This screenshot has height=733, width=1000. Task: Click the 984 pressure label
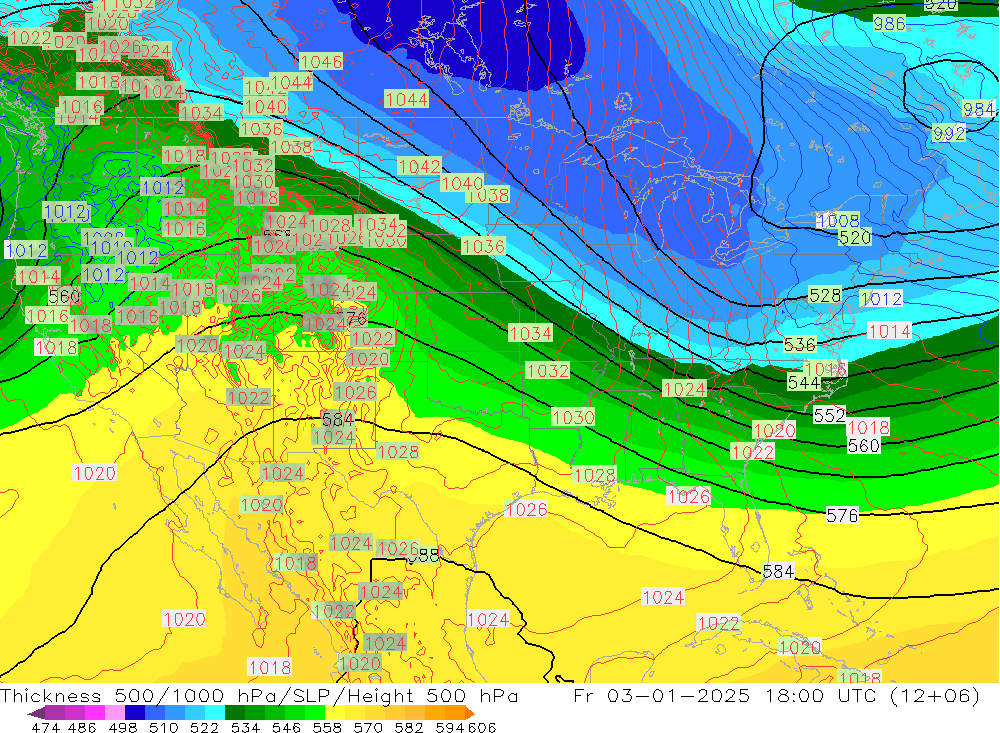click(978, 109)
